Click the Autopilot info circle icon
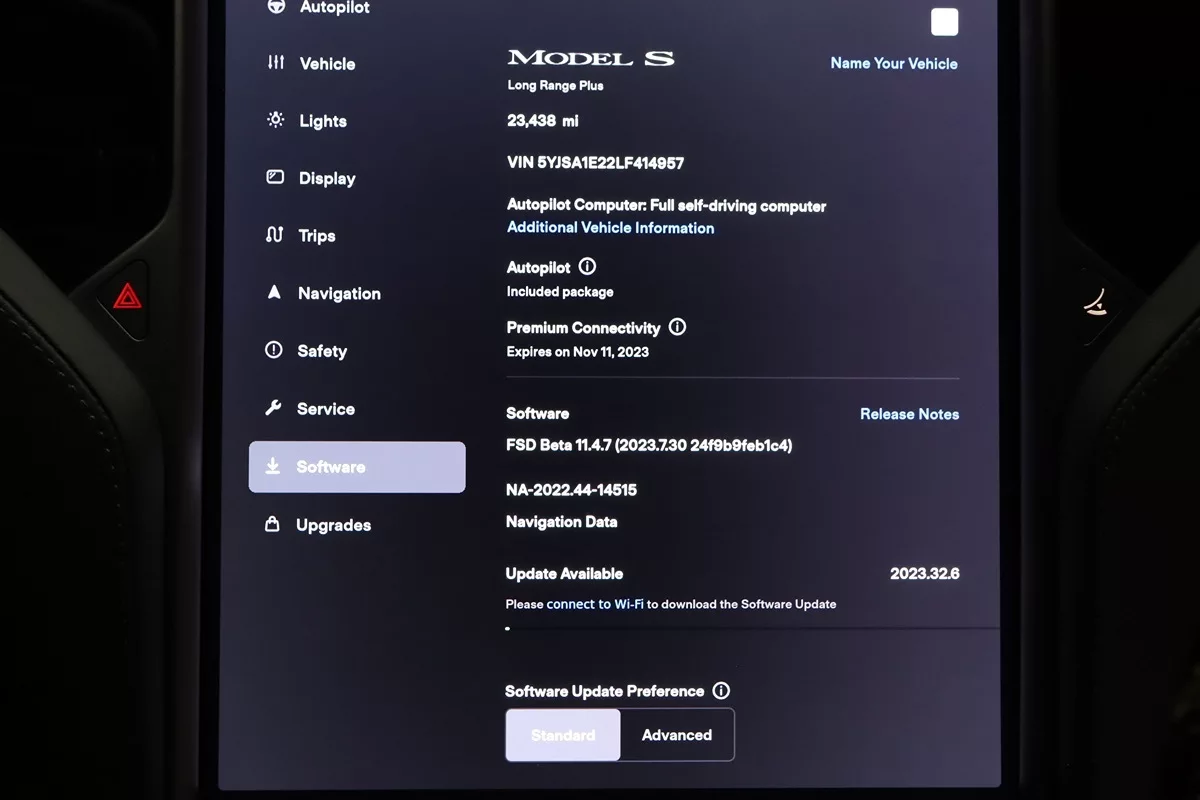This screenshot has height=800, width=1200. [x=587, y=267]
